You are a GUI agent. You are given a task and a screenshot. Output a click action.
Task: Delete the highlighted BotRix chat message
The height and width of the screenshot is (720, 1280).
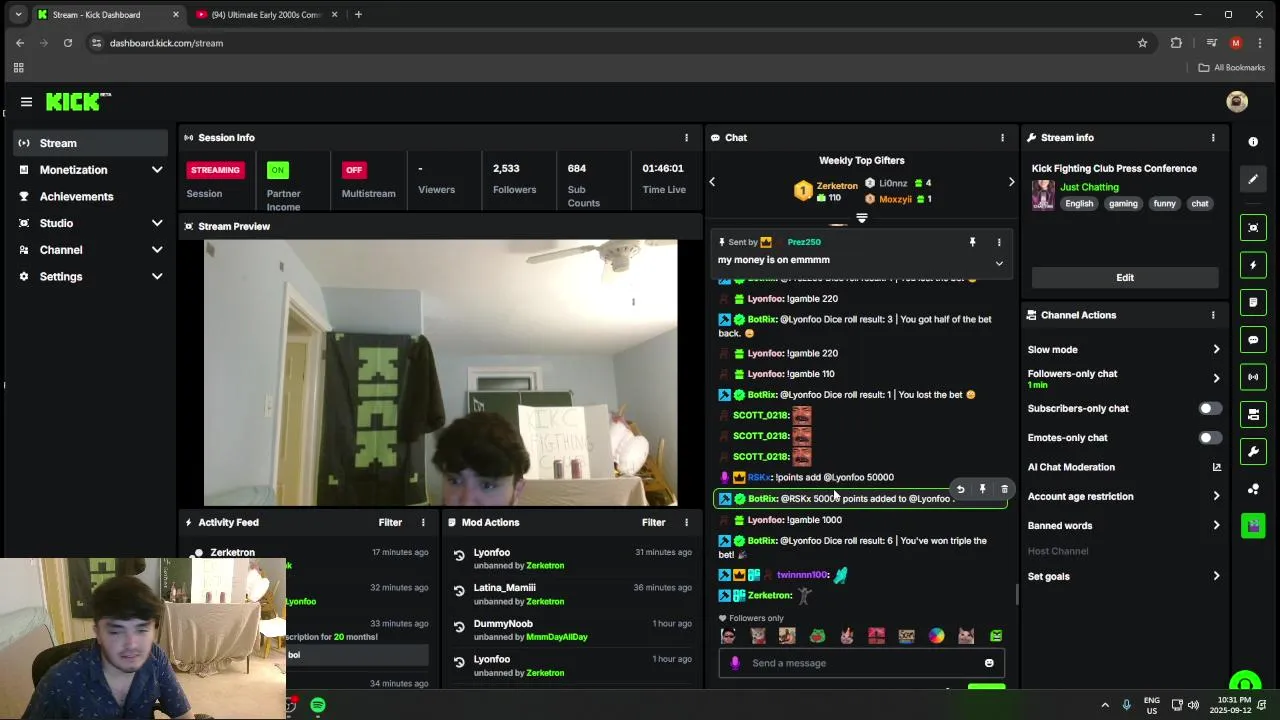pos(1004,489)
